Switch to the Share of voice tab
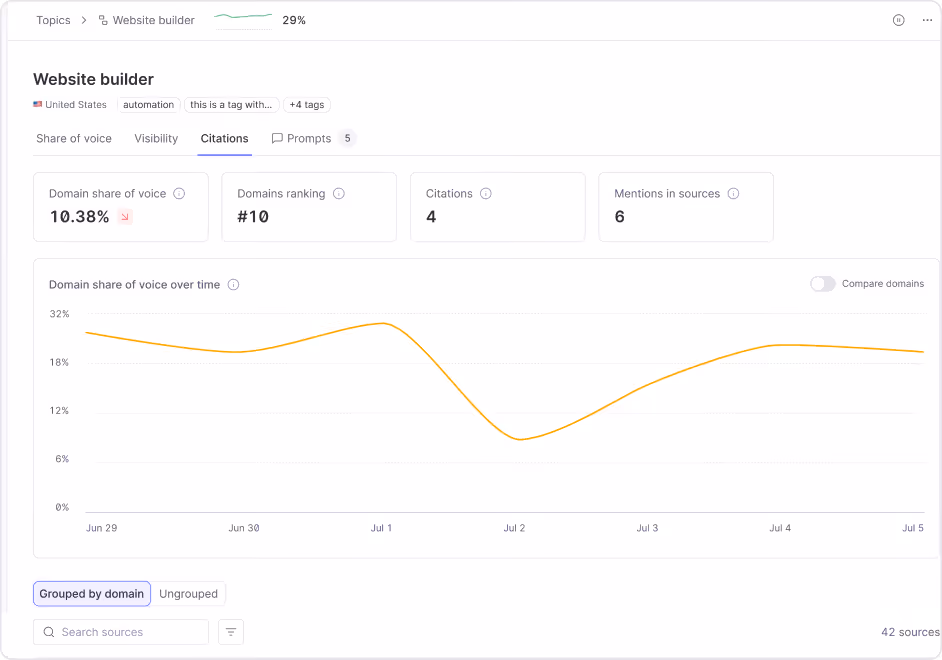 point(74,139)
